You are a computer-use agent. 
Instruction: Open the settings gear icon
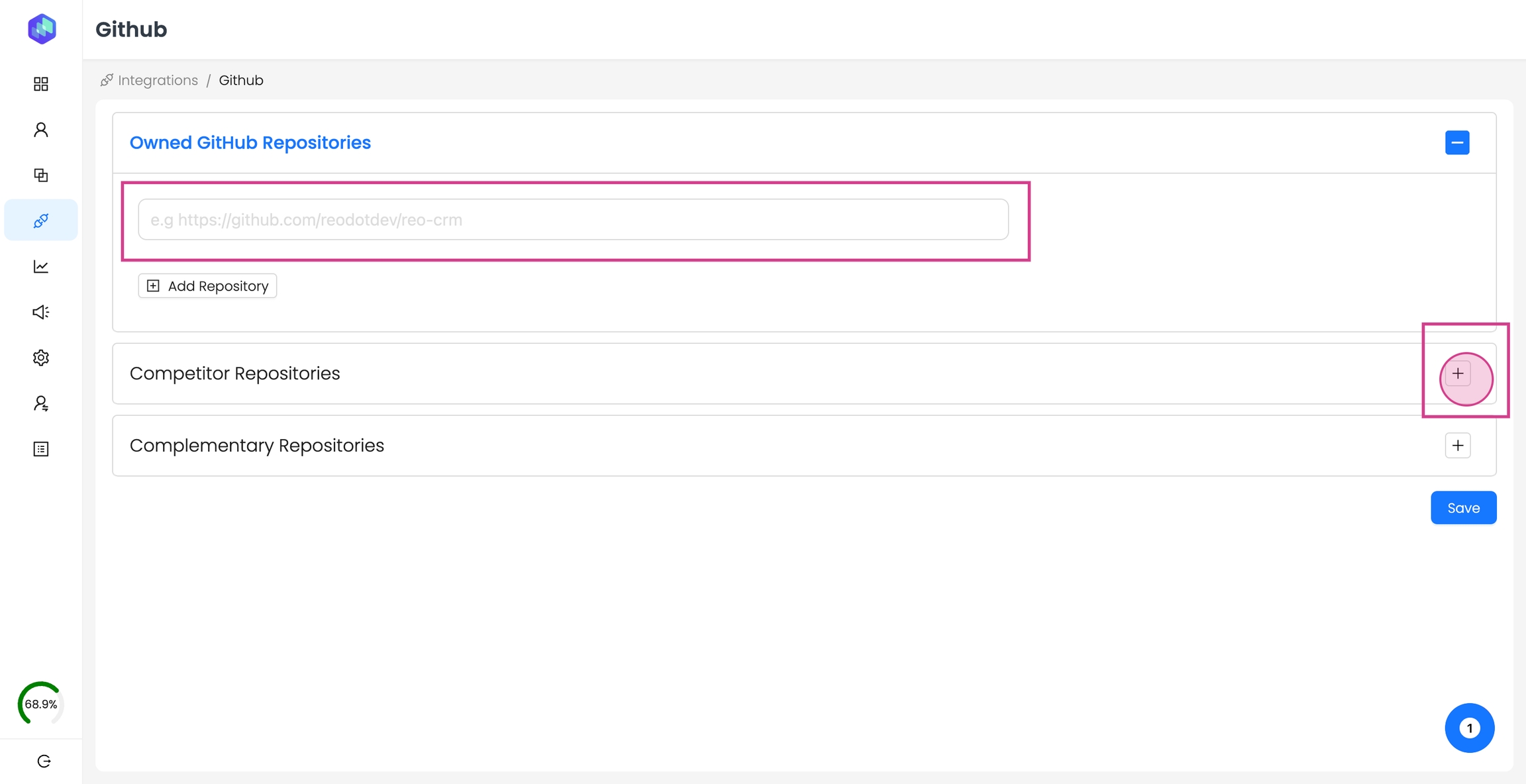(x=41, y=358)
